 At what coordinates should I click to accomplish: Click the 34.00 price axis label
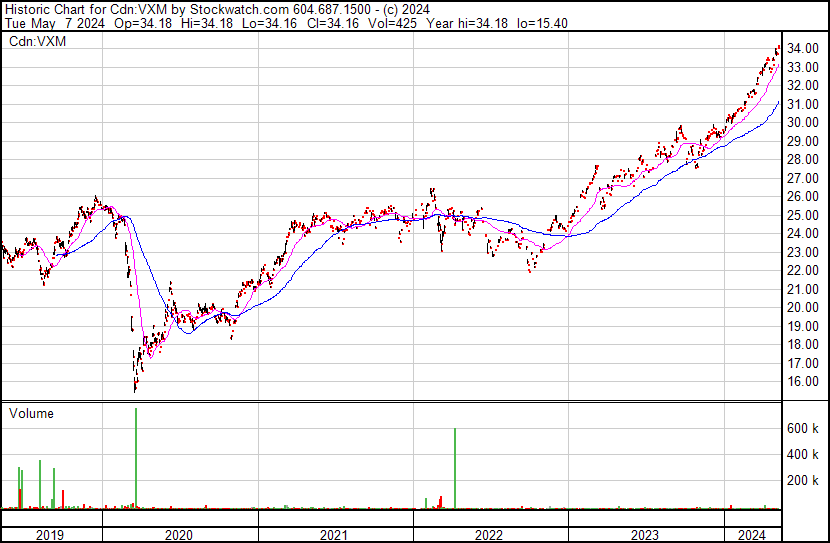click(x=802, y=49)
